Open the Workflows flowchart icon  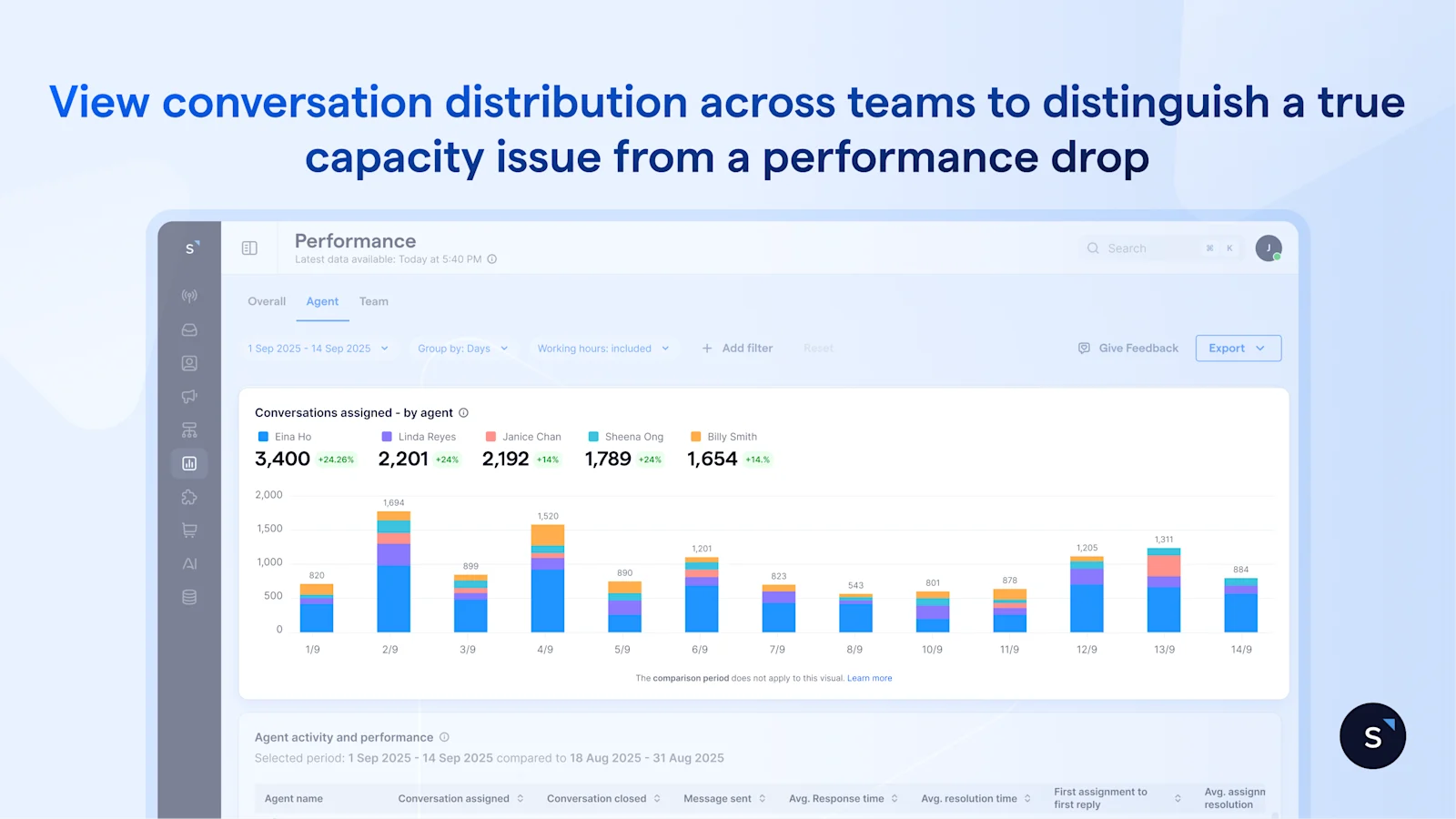[189, 429]
